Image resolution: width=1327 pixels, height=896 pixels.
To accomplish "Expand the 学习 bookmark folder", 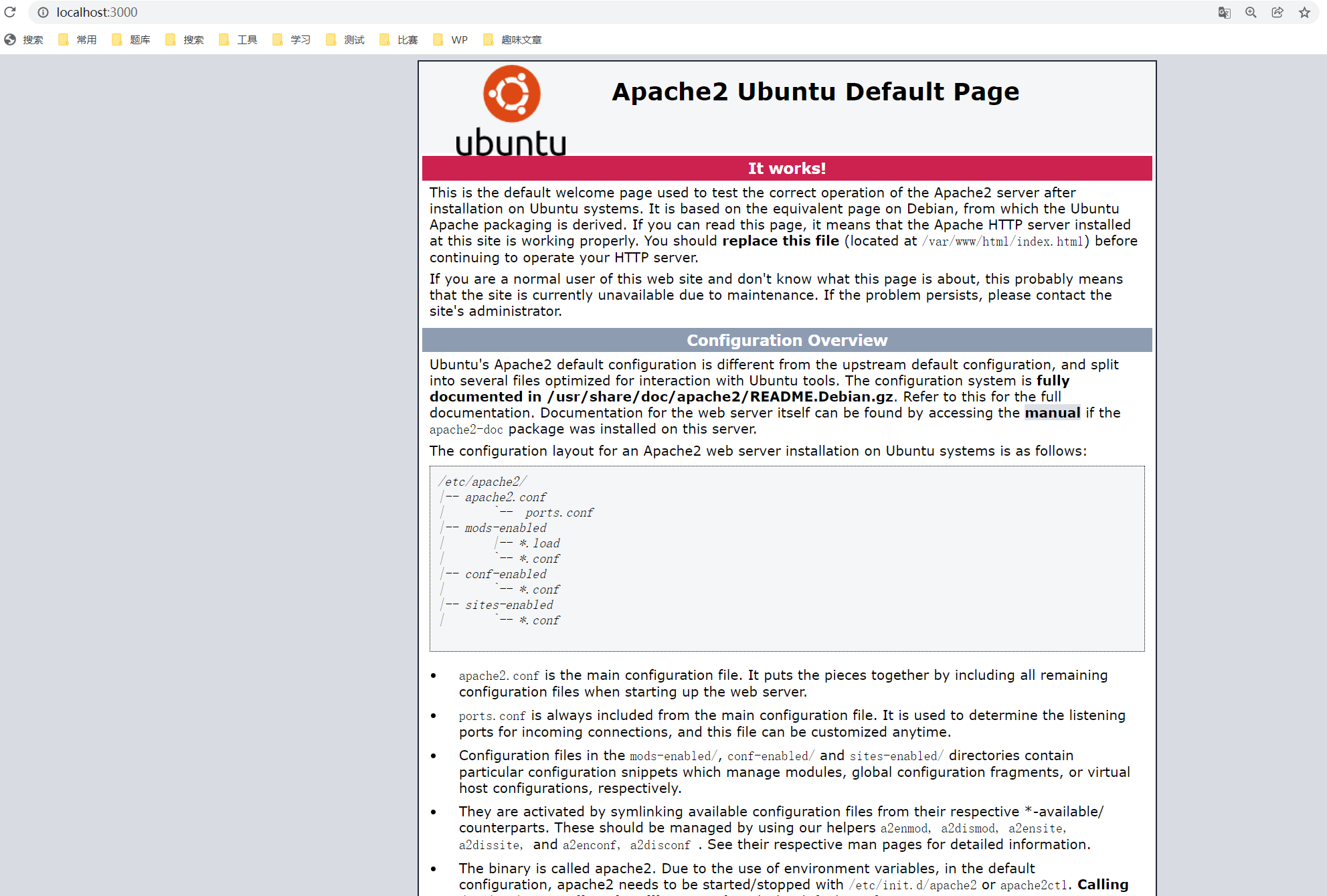I will (292, 39).
